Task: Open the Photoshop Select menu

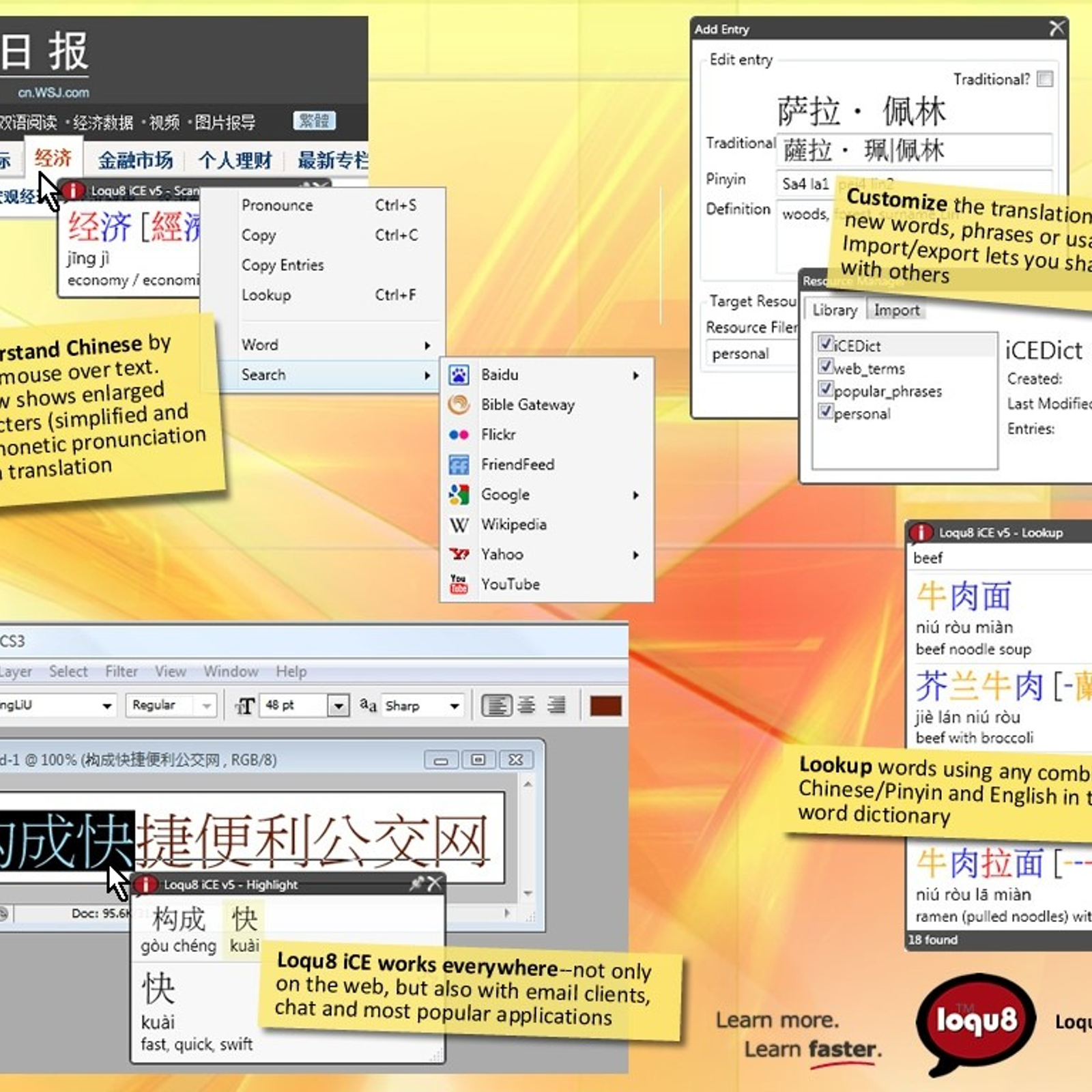Action: tap(68, 672)
